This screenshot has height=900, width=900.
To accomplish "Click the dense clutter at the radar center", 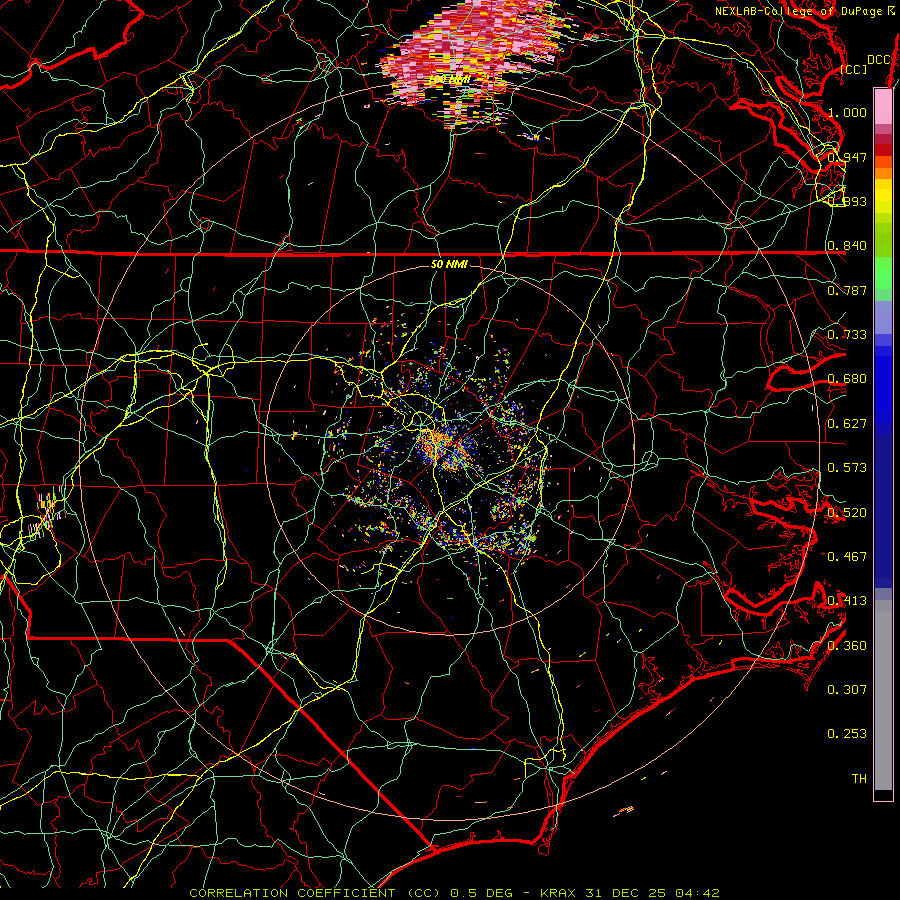I will point(445,449).
